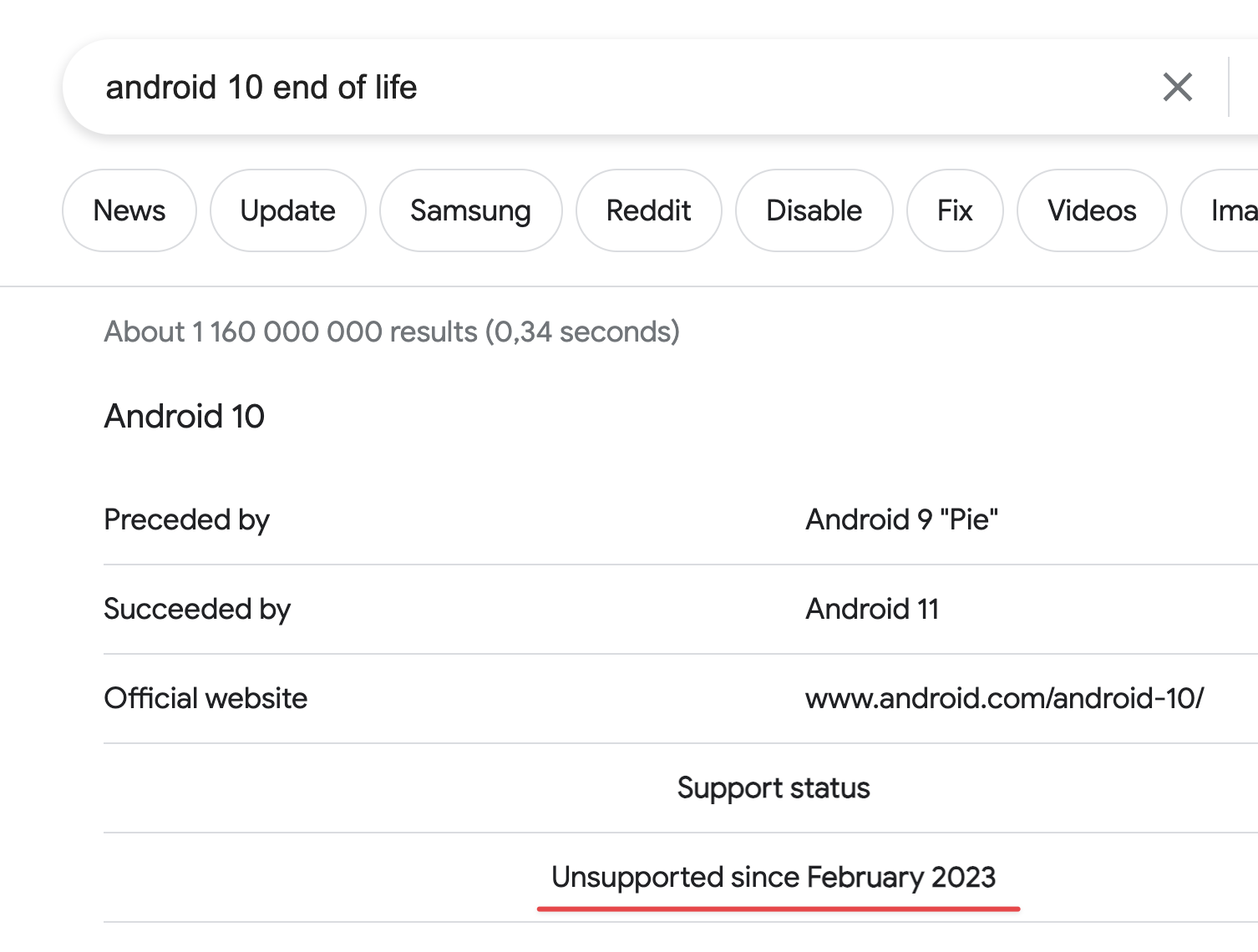This screenshot has width=1258, height=952.
Task: Click the Preceded by row label
Action: point(186,519)
